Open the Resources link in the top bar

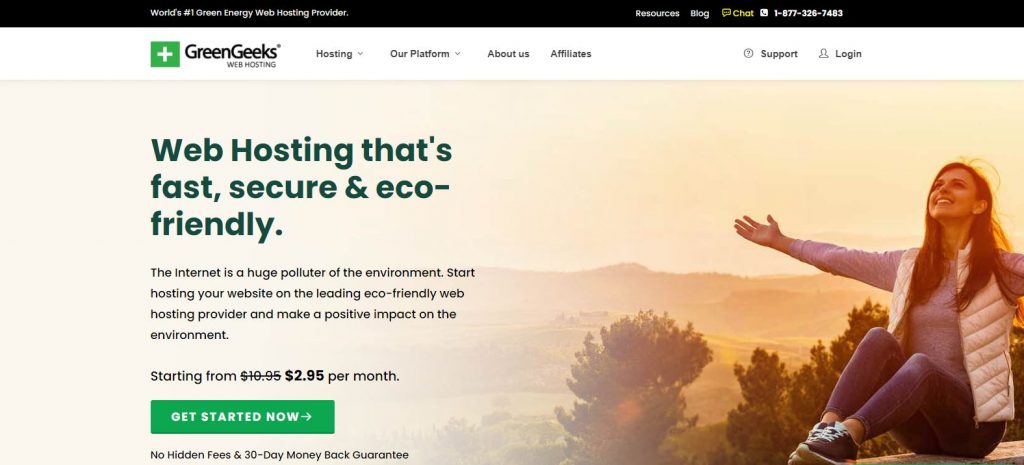657,13
